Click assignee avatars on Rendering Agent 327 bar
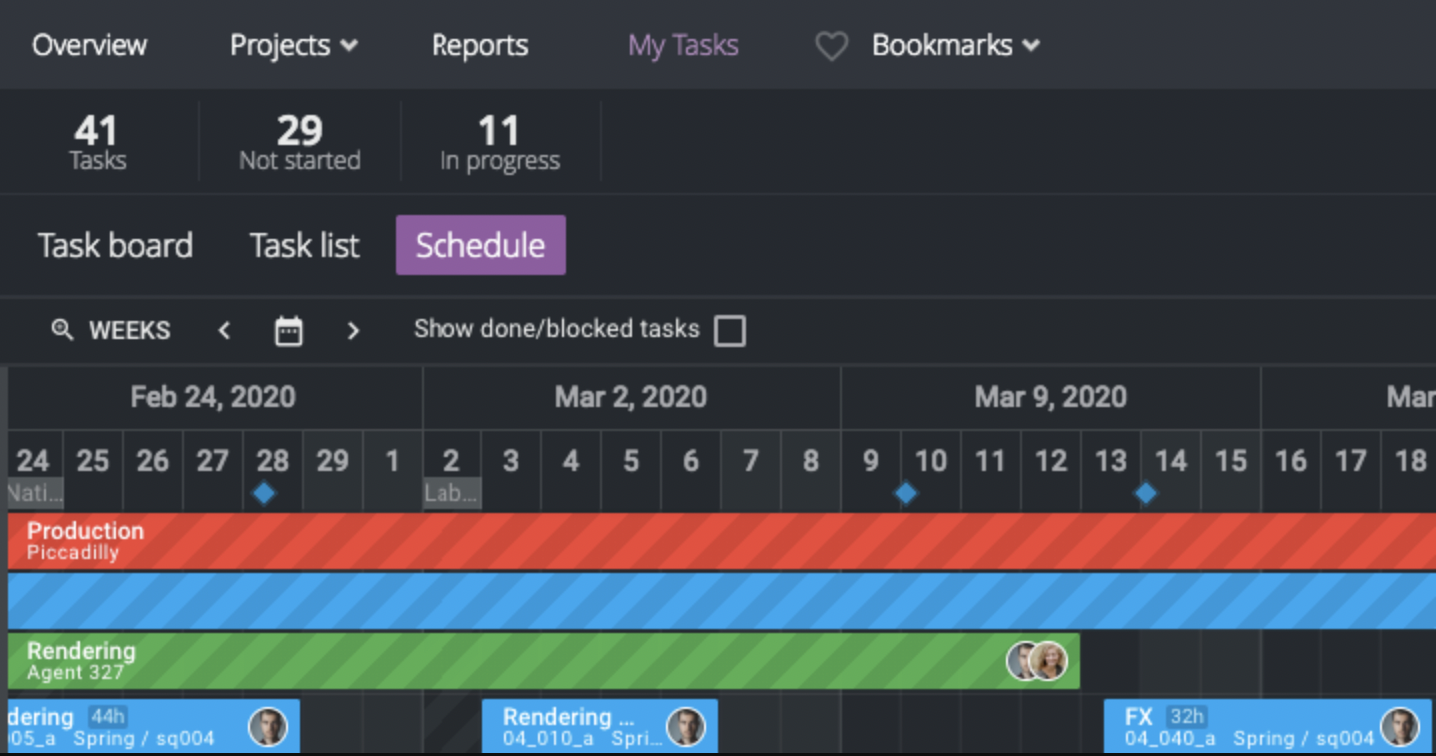Viewport: 1436px width, 756px height. pos(1037,661)
